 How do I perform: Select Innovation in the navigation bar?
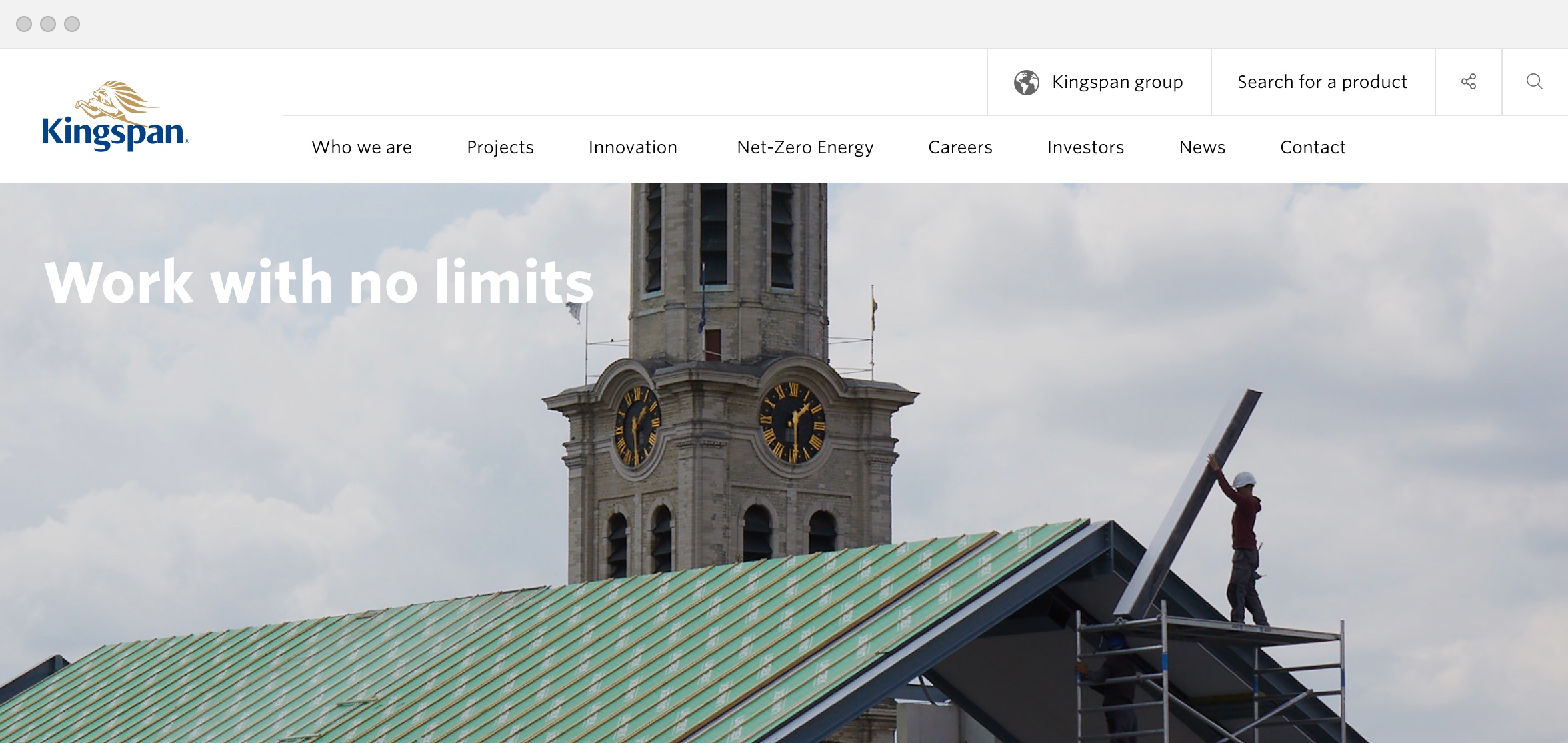tap(633, 147)
